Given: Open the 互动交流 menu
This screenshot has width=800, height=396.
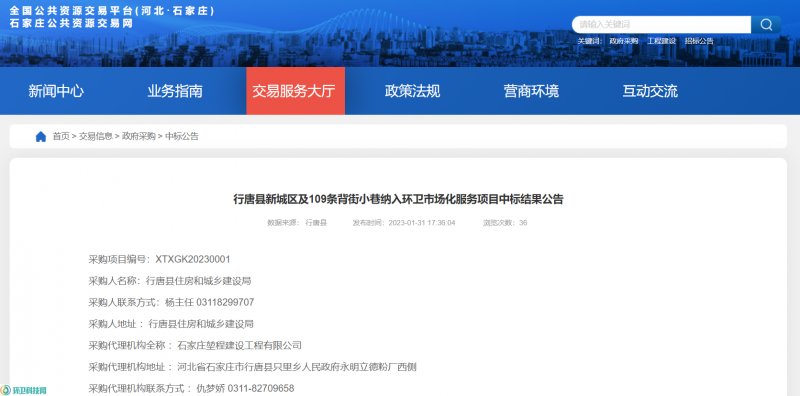Looking at the screenshot, I should (x=650, y=91).
